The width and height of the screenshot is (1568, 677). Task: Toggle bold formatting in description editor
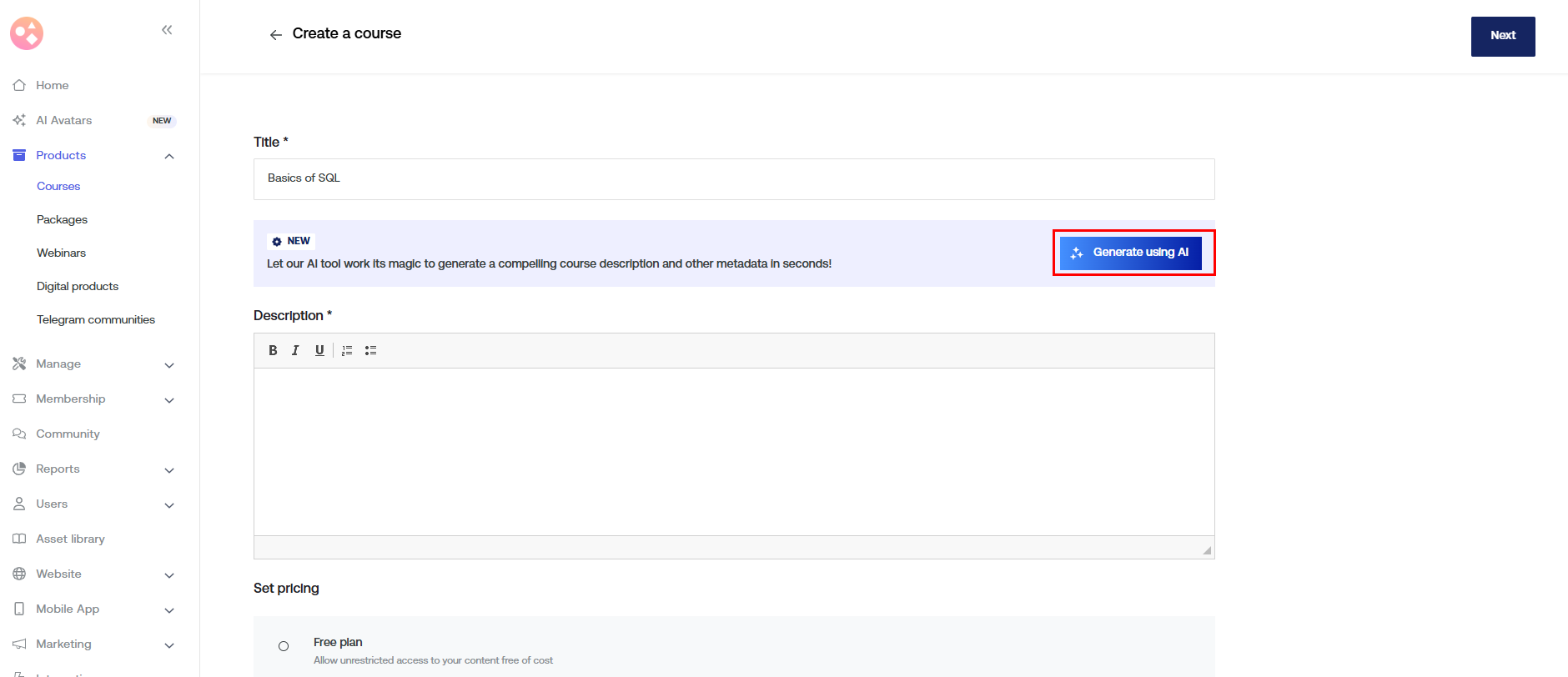point(273,351)
